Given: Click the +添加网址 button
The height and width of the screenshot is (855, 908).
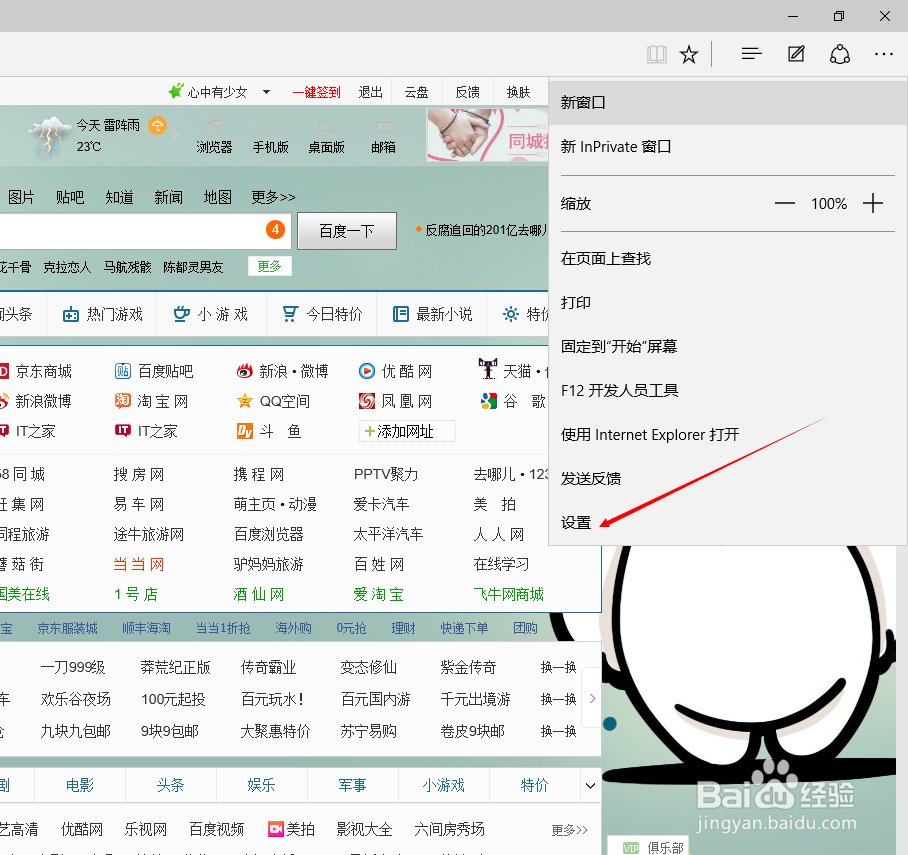Looking at the screenshot, I should [x=407, y=431].
